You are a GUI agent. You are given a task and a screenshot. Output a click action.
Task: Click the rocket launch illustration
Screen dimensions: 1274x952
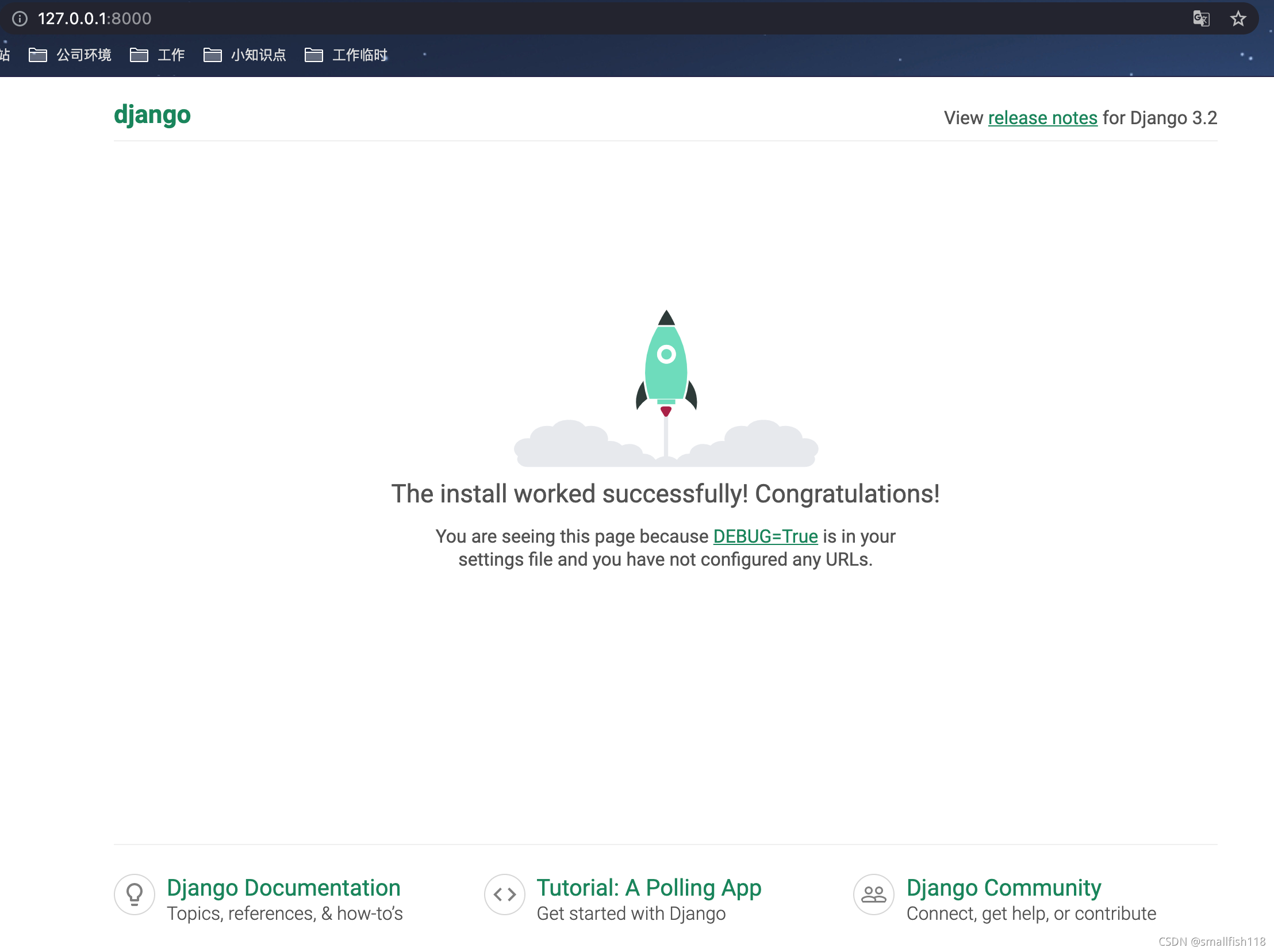coord(666,374)
